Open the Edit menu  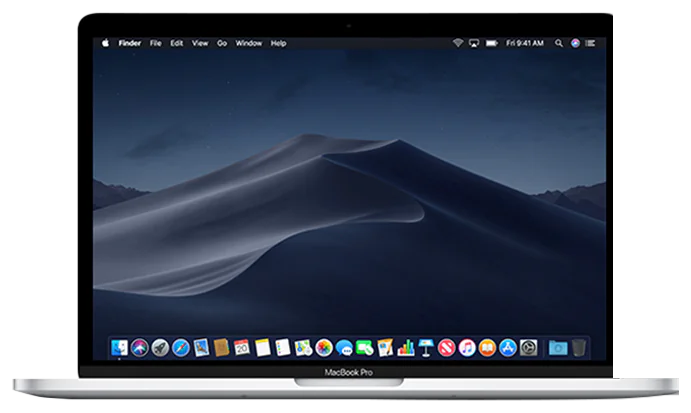click(x=177, y=43)
